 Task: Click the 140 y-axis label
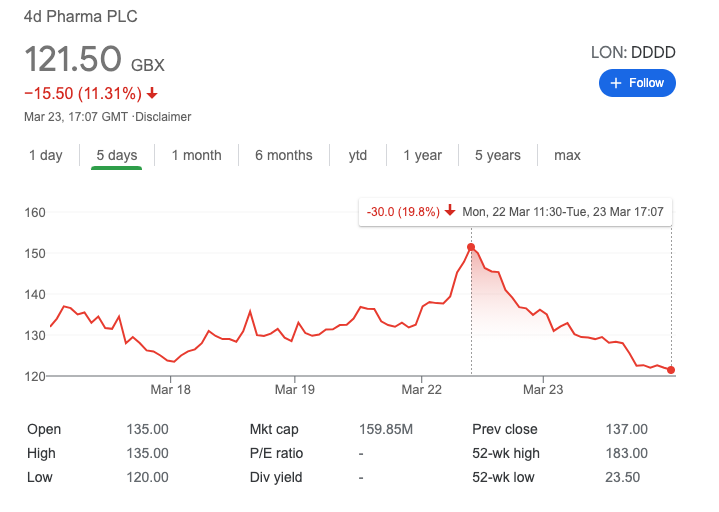tap(35, 294)
